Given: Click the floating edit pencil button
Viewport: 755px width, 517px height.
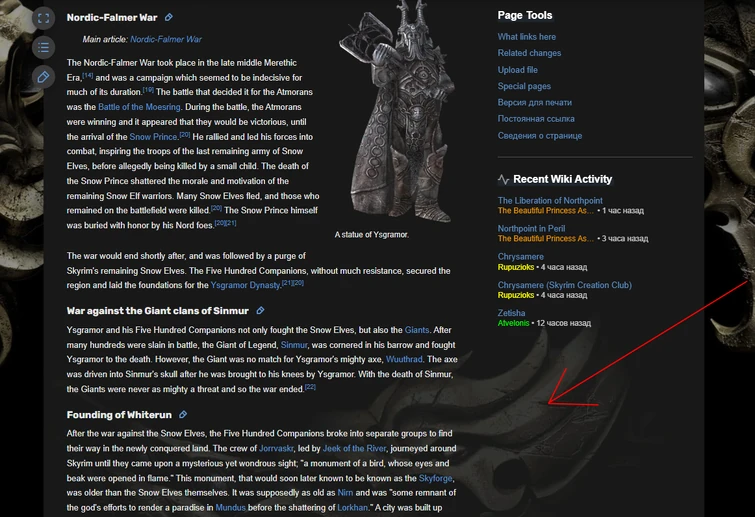Looking at the screenshot, I should tap(43, 77).
